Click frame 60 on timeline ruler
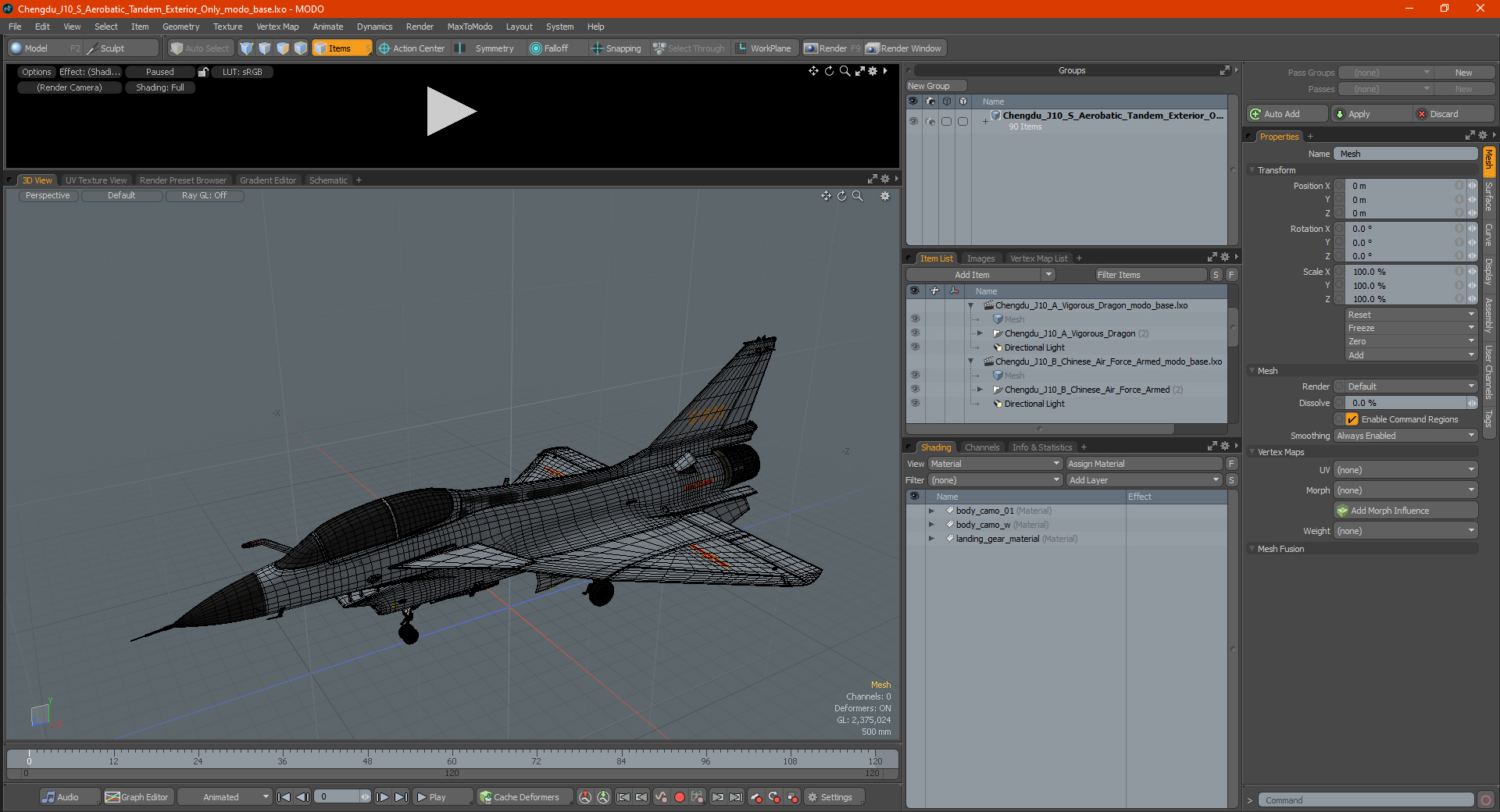Viewport: 1500px width, 812px height. pos(452,759)
